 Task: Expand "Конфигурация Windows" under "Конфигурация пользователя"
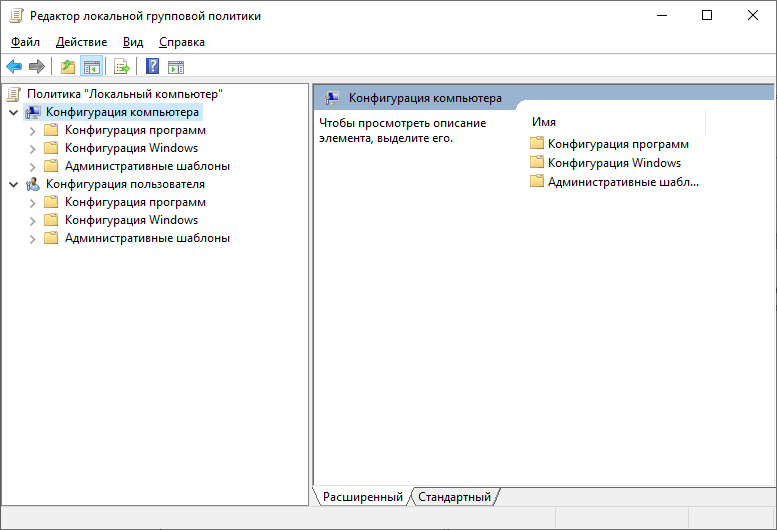tap(32, 220)
